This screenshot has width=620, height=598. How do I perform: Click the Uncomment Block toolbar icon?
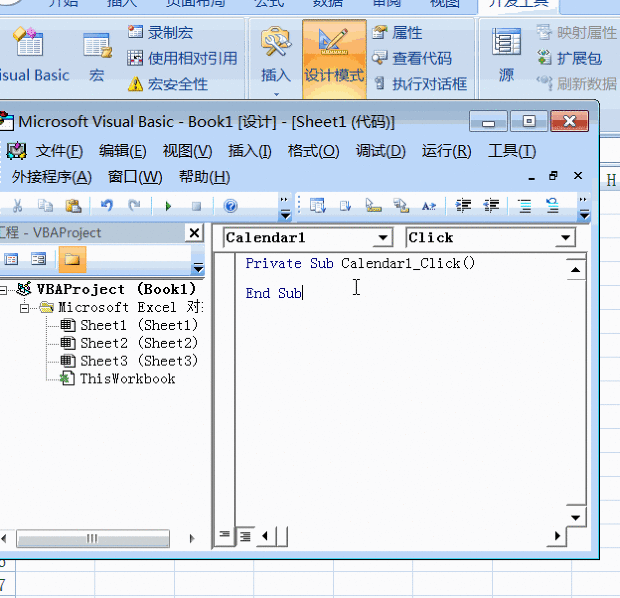click(552, 206)
